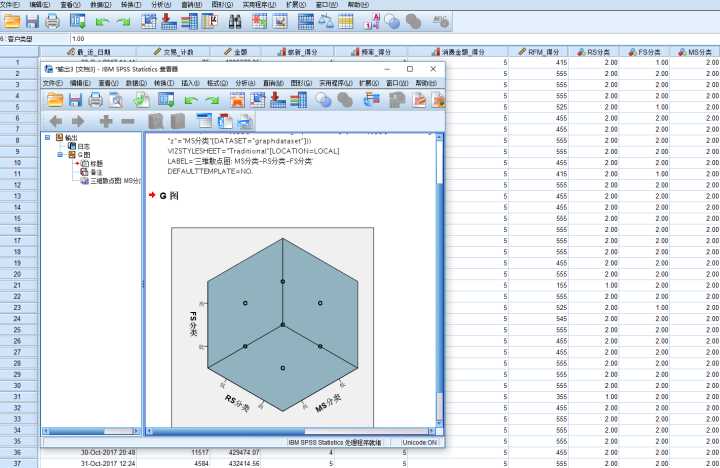Viewport: 720px width, 468px height.
Task: Undo the last action in Data Editor toolbar
Action: click(102, 21)
